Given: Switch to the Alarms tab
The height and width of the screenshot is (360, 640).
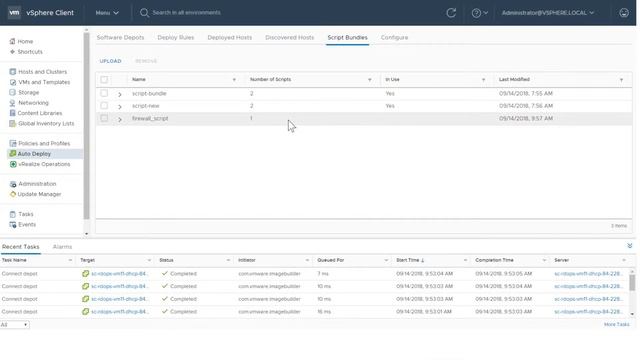Looking at the screenshot, I should coord(62,247).
